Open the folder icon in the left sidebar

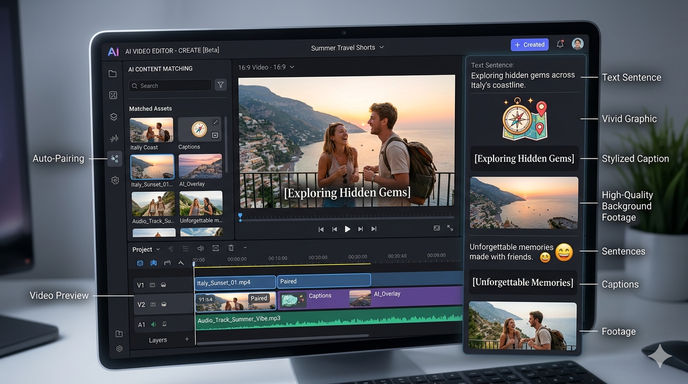(113, 74)
